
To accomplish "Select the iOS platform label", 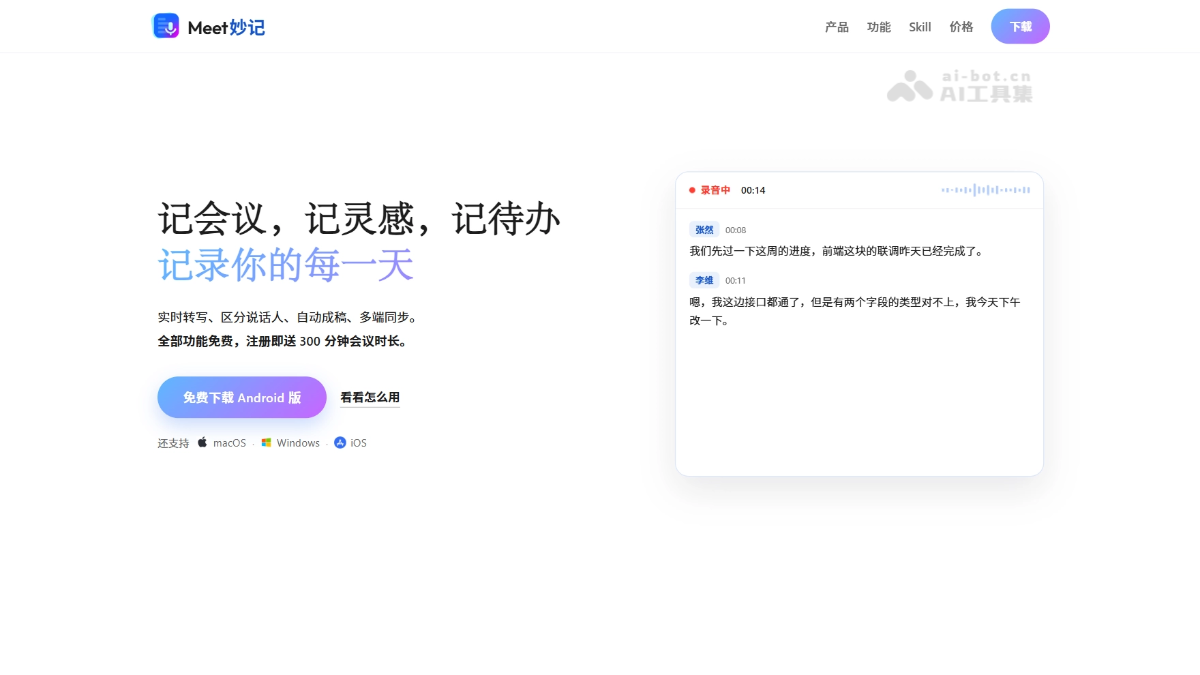I will (359, 443).
